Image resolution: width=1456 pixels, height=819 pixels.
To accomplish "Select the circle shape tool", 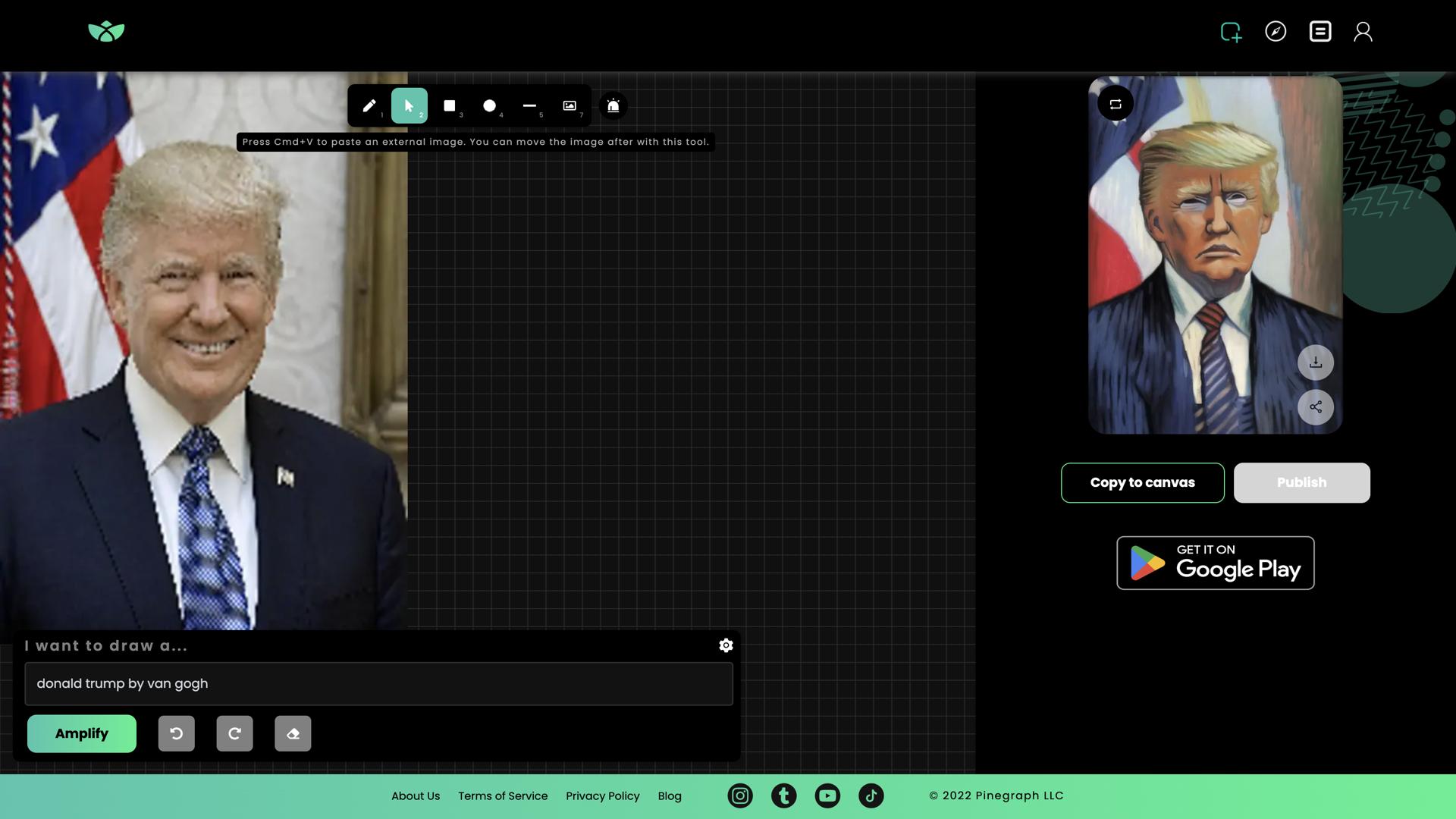I will (x=489, y=105).
